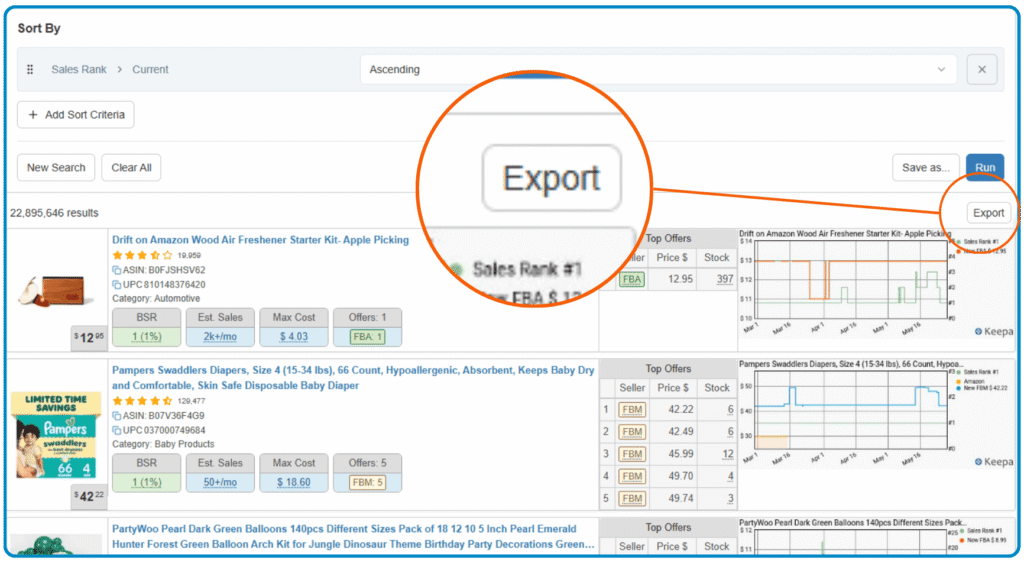Click the Save as... button

point(925,167)
